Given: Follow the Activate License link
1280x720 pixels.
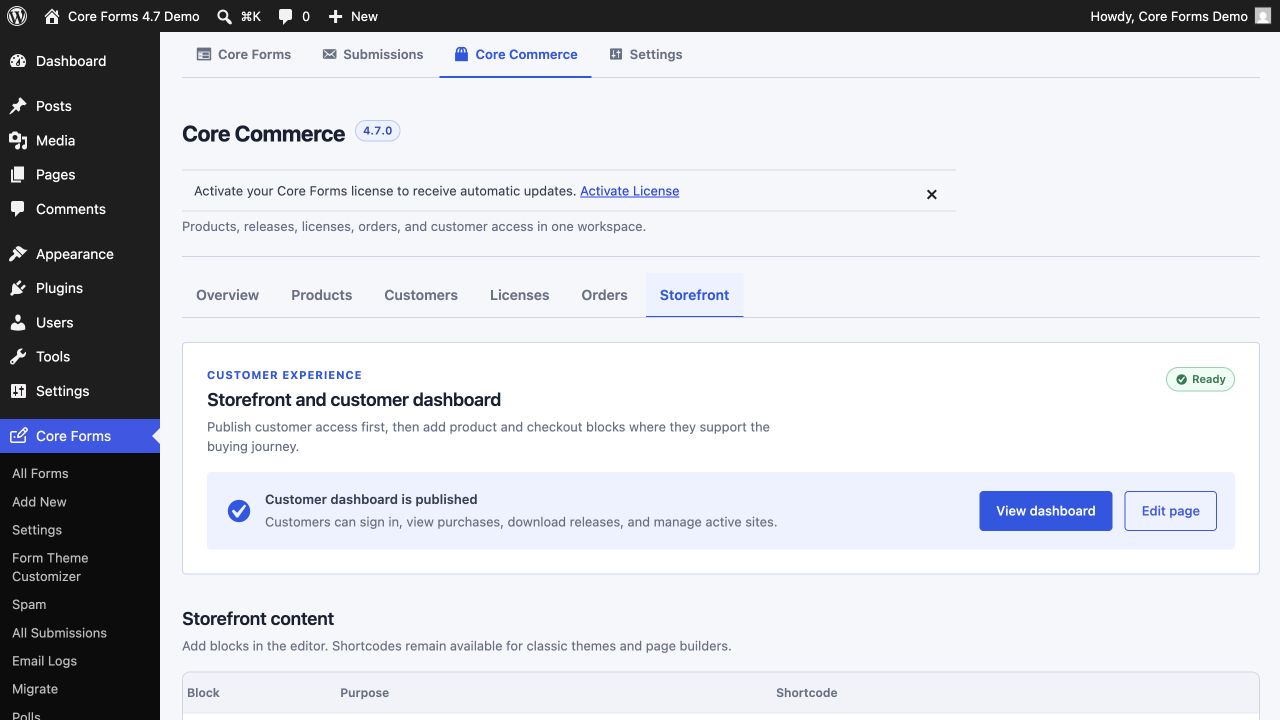Looking at the screenshot, I should (629, 191).
